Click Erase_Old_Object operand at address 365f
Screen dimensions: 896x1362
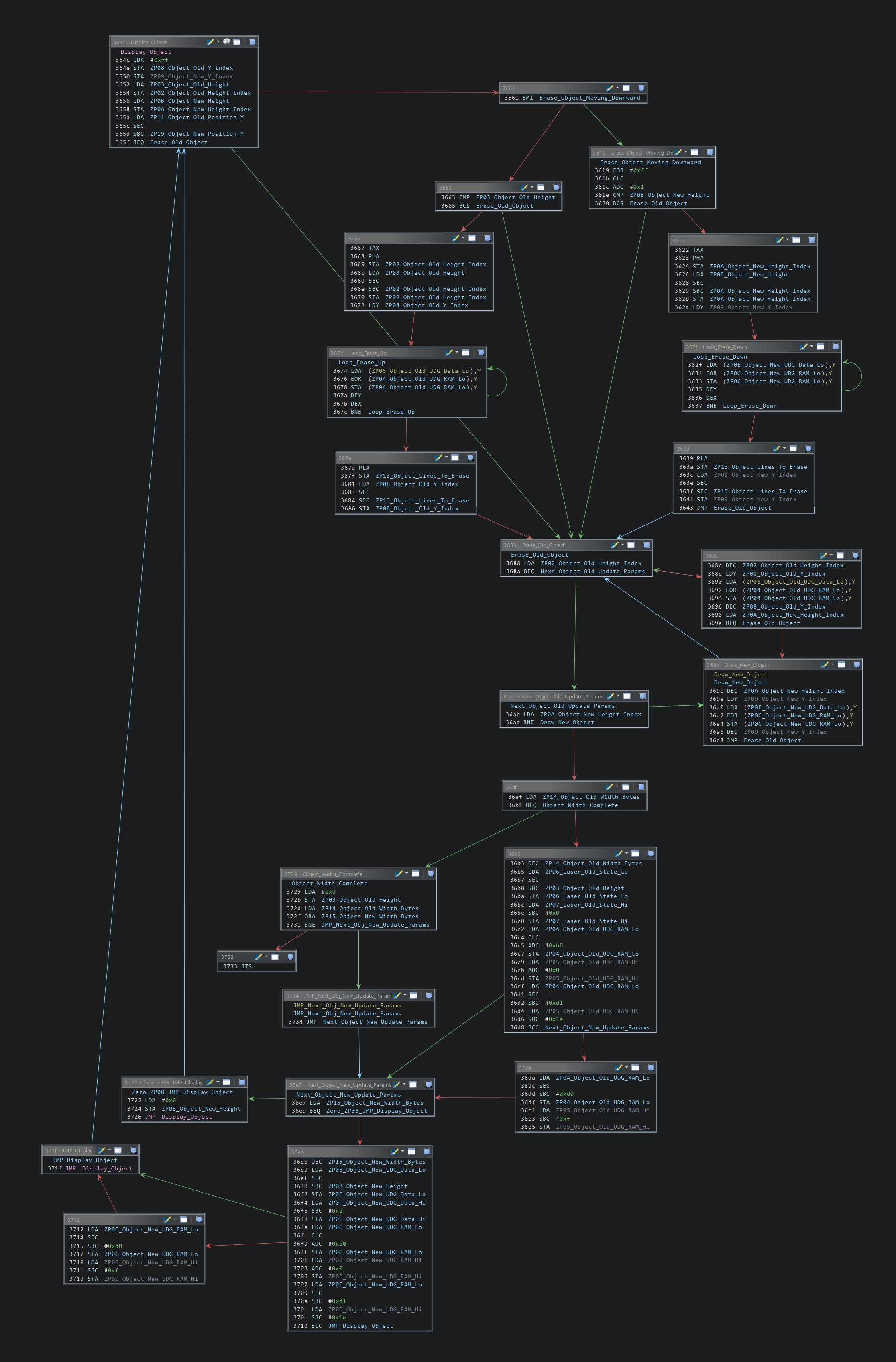point(178,143)
